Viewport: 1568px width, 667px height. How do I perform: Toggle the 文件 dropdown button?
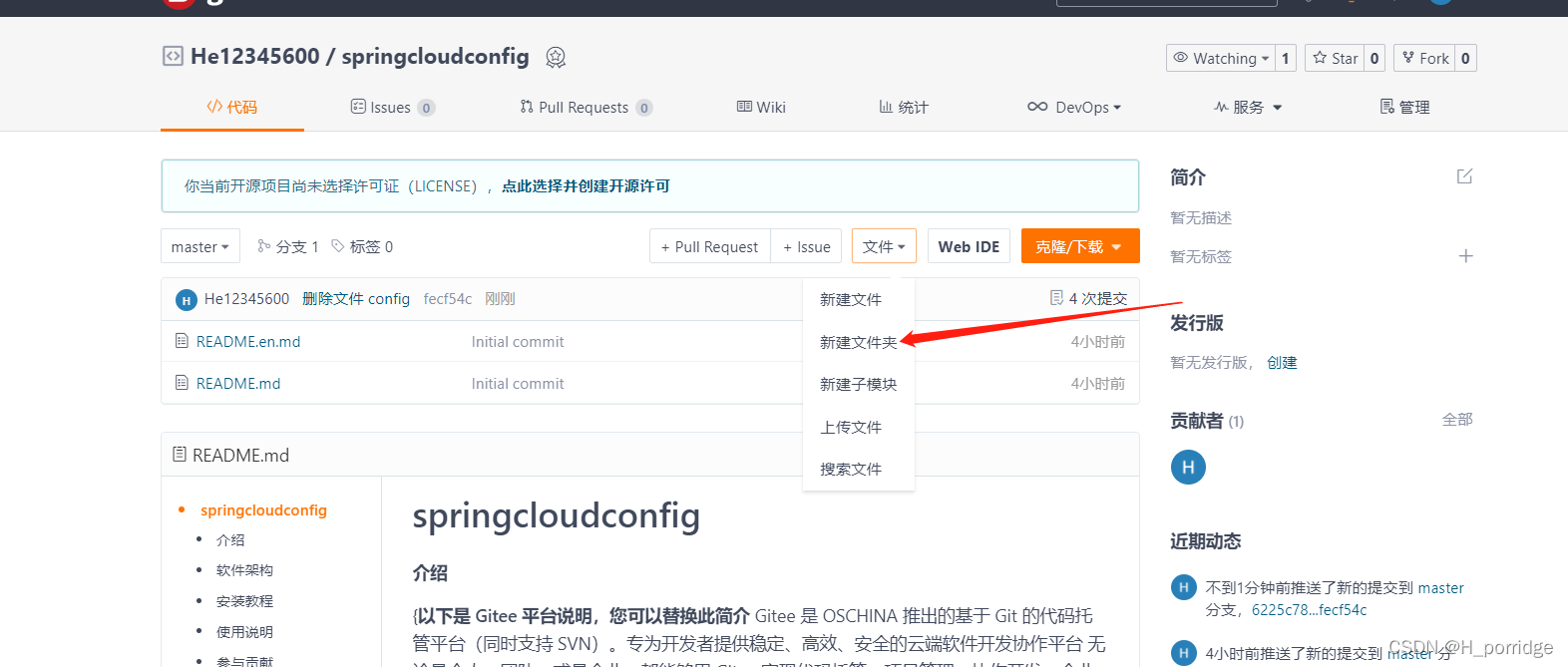point(884,246)
